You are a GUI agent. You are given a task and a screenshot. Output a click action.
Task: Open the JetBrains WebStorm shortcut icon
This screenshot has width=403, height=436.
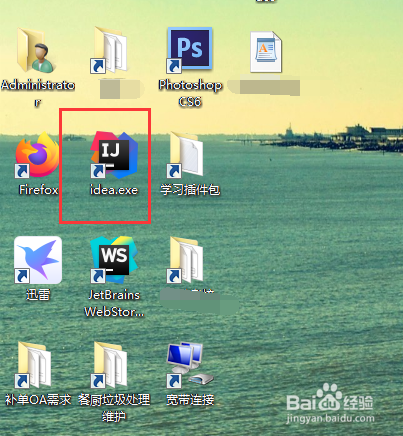114,260
